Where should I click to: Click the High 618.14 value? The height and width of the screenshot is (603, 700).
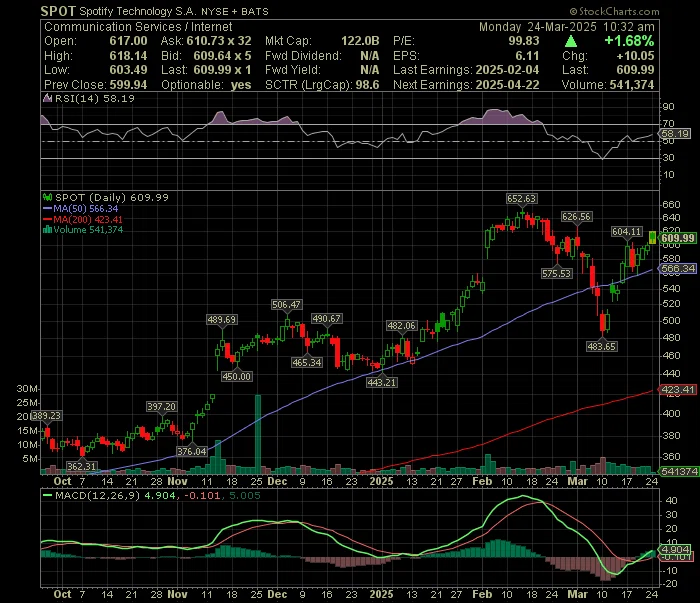[129, 55]
